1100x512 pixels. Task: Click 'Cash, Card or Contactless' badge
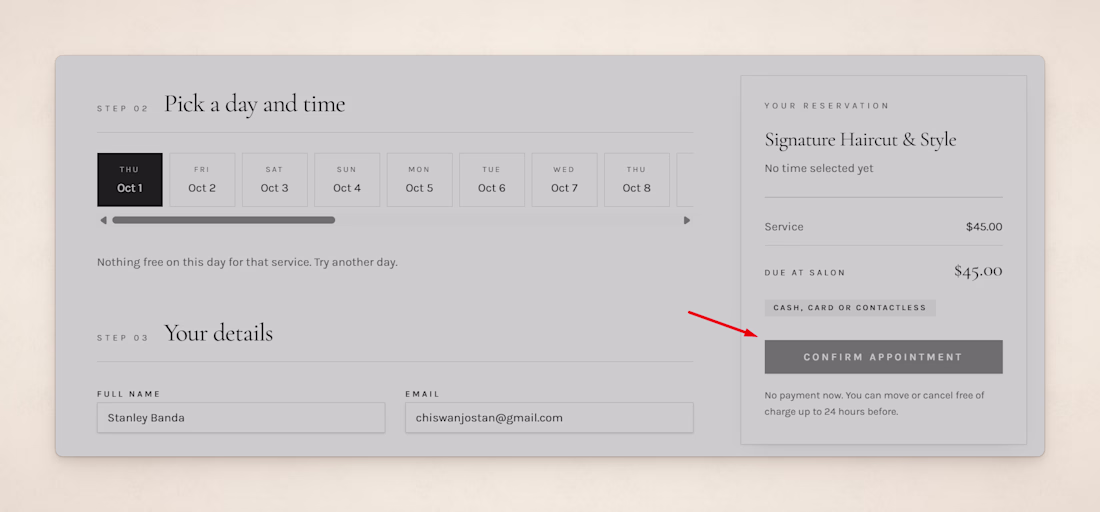click(850, 308)
